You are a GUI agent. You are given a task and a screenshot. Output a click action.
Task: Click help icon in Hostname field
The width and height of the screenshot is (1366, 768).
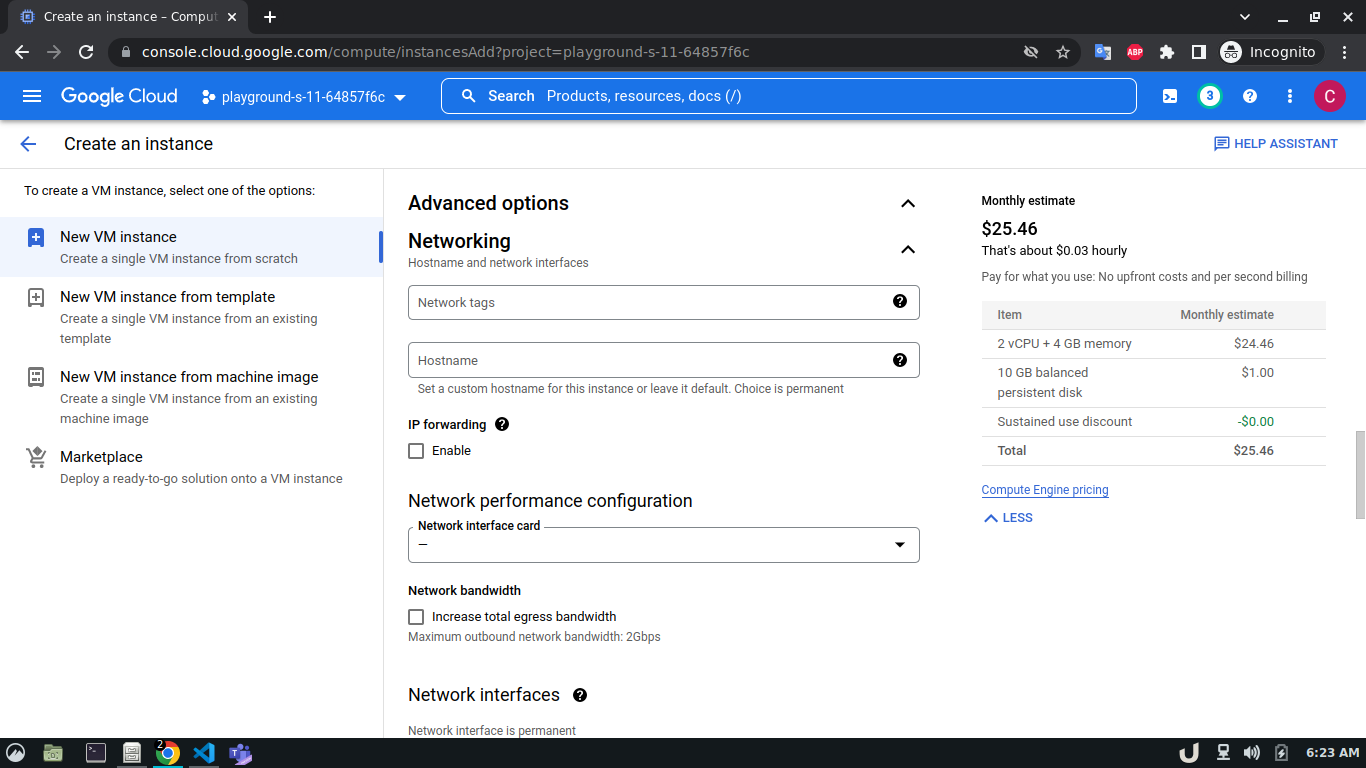pyautogui.click(x=900, y=360)
